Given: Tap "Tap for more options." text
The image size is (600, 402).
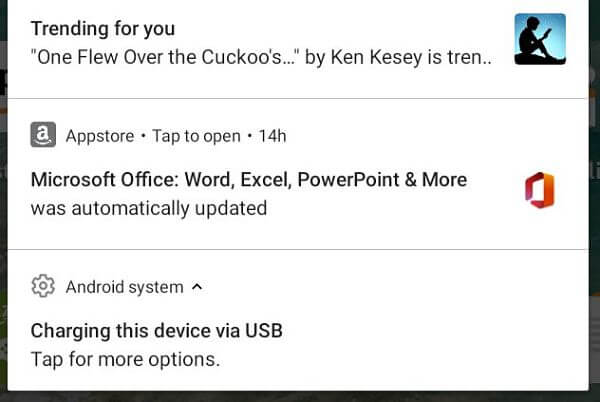Looking at the screenshot, I should (125, 358).
